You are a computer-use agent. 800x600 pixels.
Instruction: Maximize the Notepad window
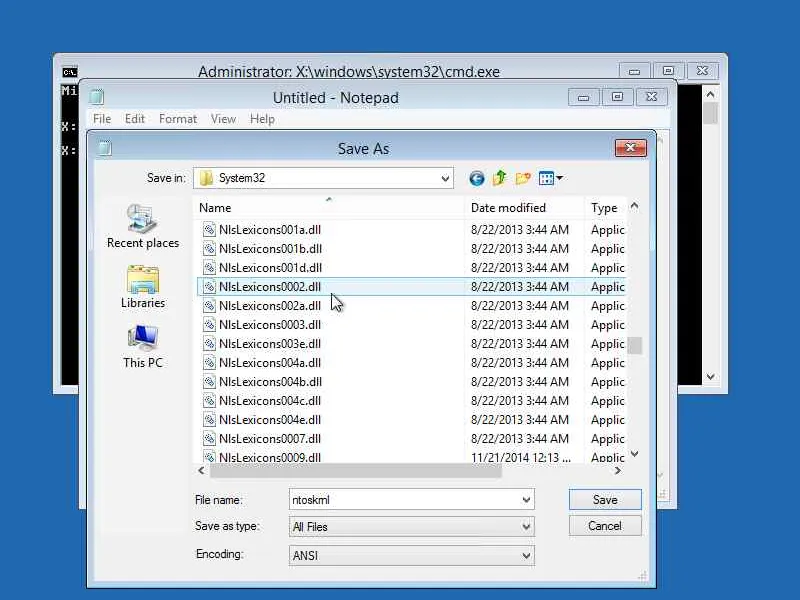tap(617, 96)
